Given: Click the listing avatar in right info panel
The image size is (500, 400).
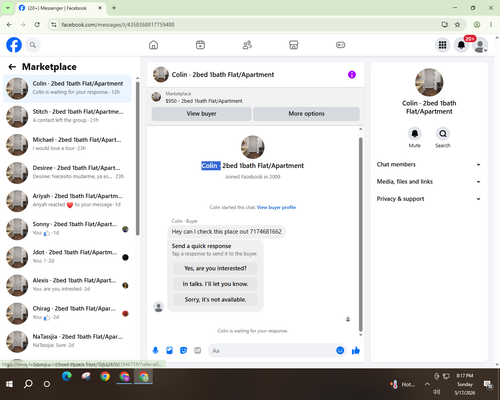Looking at the screenshot, I should (429, 82).
